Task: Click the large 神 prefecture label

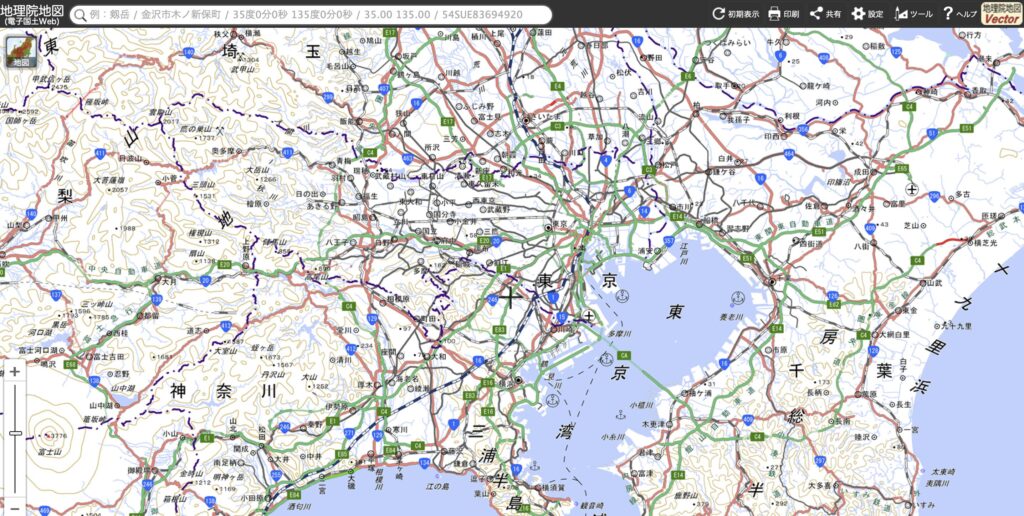Action: tap(177, 390)
